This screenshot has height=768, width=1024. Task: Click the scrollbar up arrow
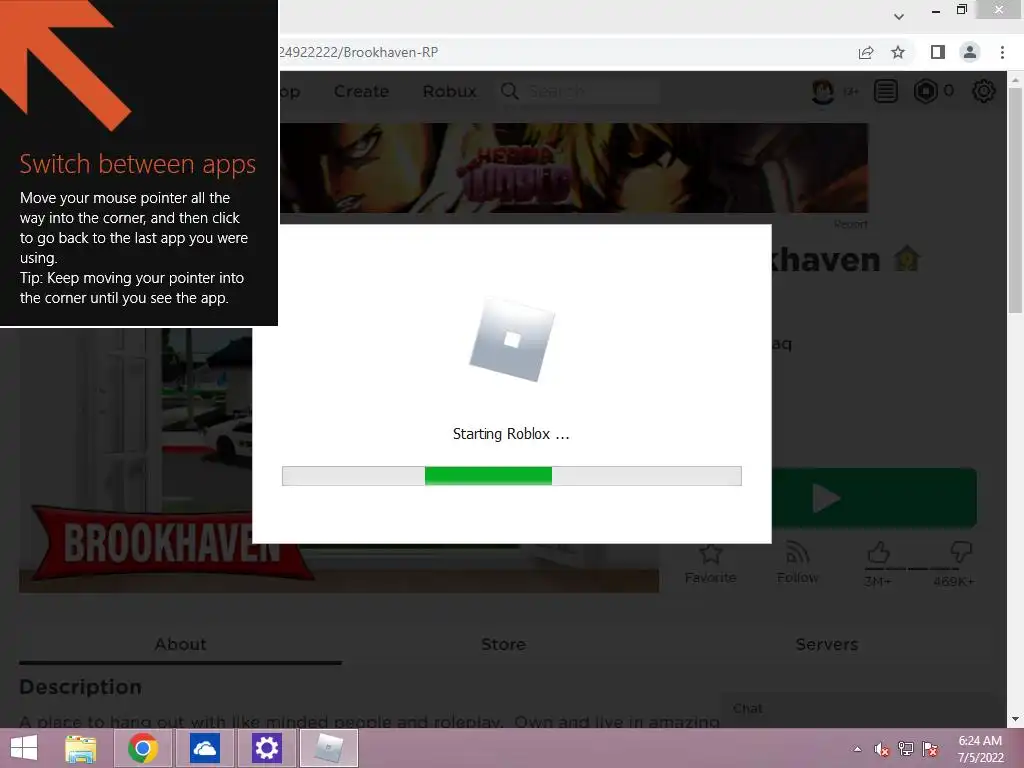(x=1014, y=80)
